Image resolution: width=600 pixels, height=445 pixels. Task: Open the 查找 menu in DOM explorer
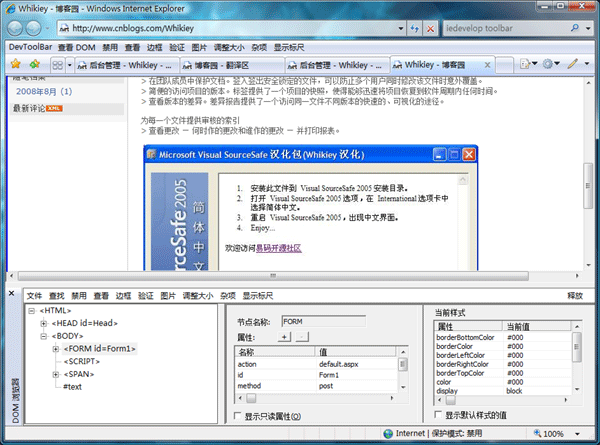[57, 296]
